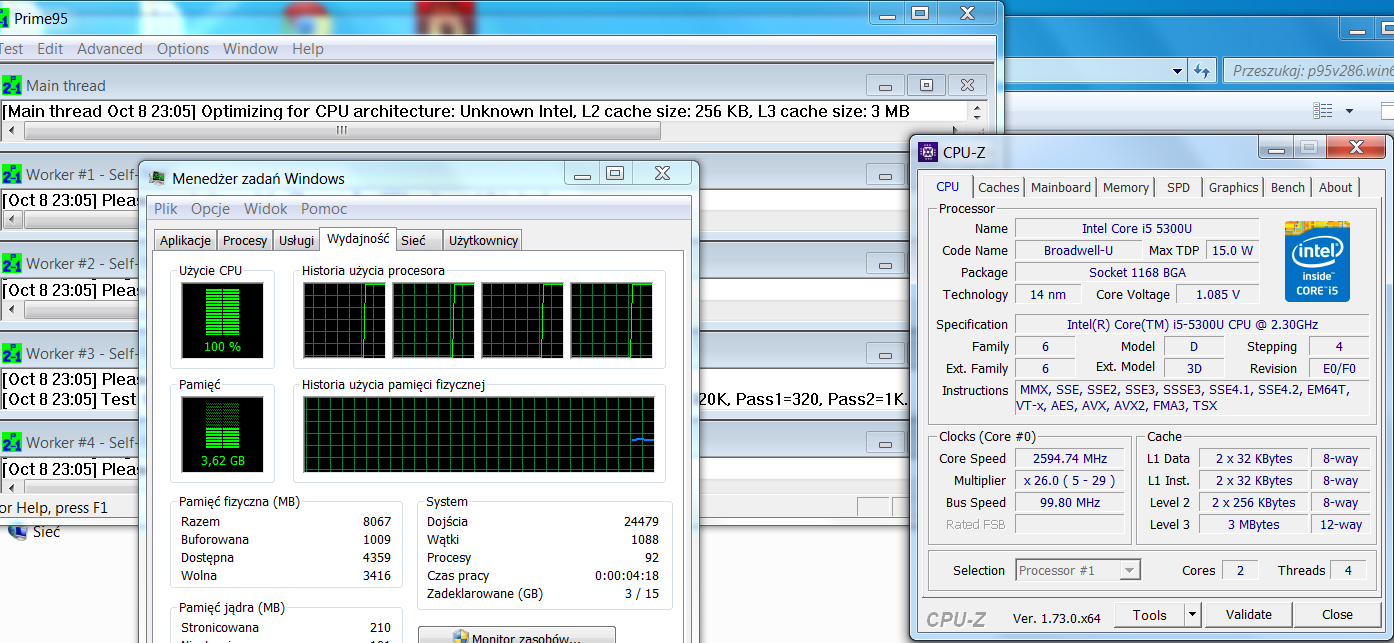Open the Pomoc menu in Task Manager
Image resolution: width=1394 pixels, height=643 pixels.
click(324, 209)
